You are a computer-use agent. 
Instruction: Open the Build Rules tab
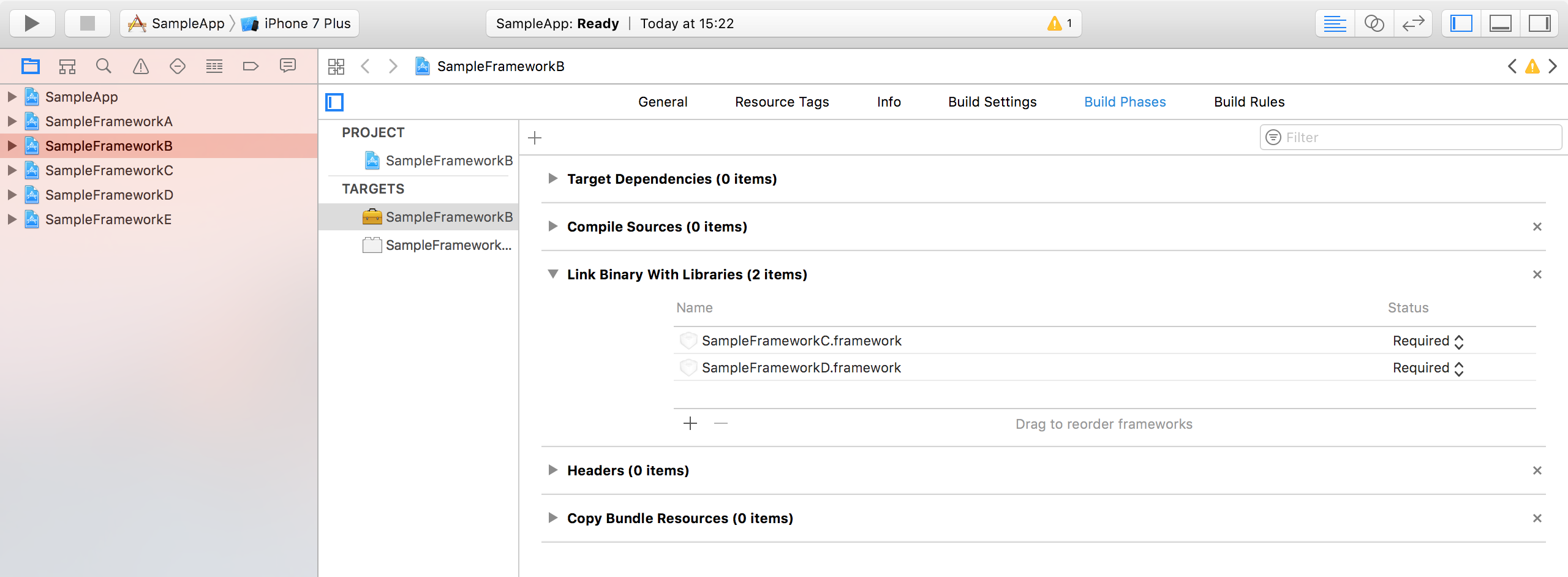pyautogui.click(x=1249, y=102)
